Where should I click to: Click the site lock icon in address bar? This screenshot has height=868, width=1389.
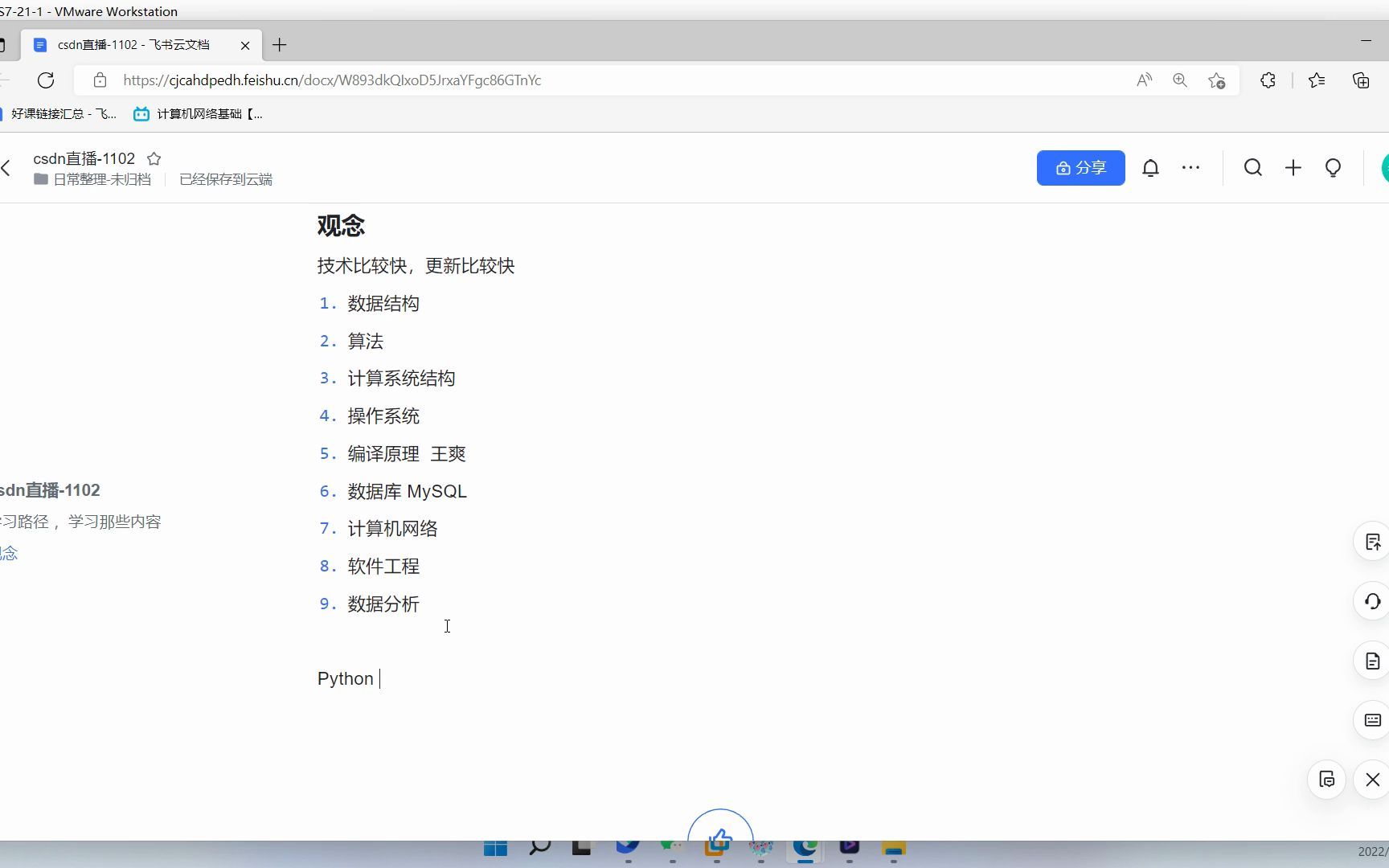[100, 80]
